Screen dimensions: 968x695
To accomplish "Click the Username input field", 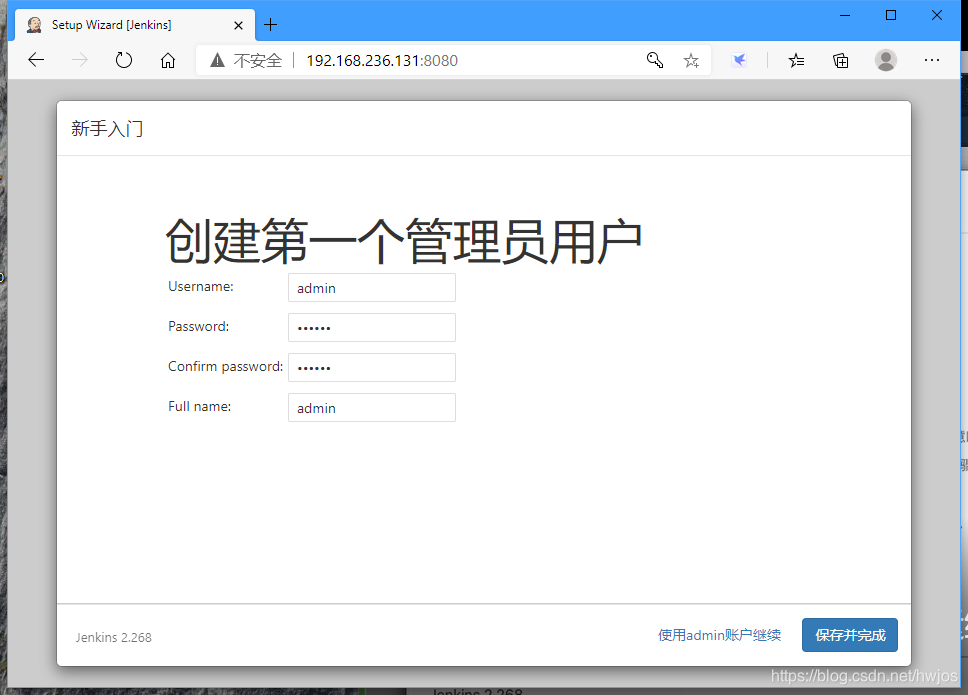I will click(371, 287).
